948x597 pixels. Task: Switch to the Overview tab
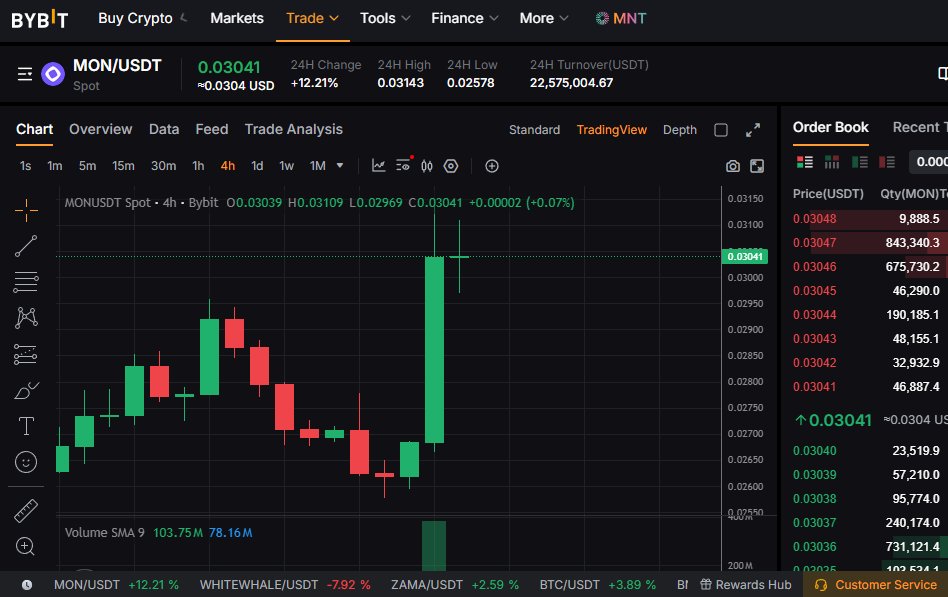[100, 129]
